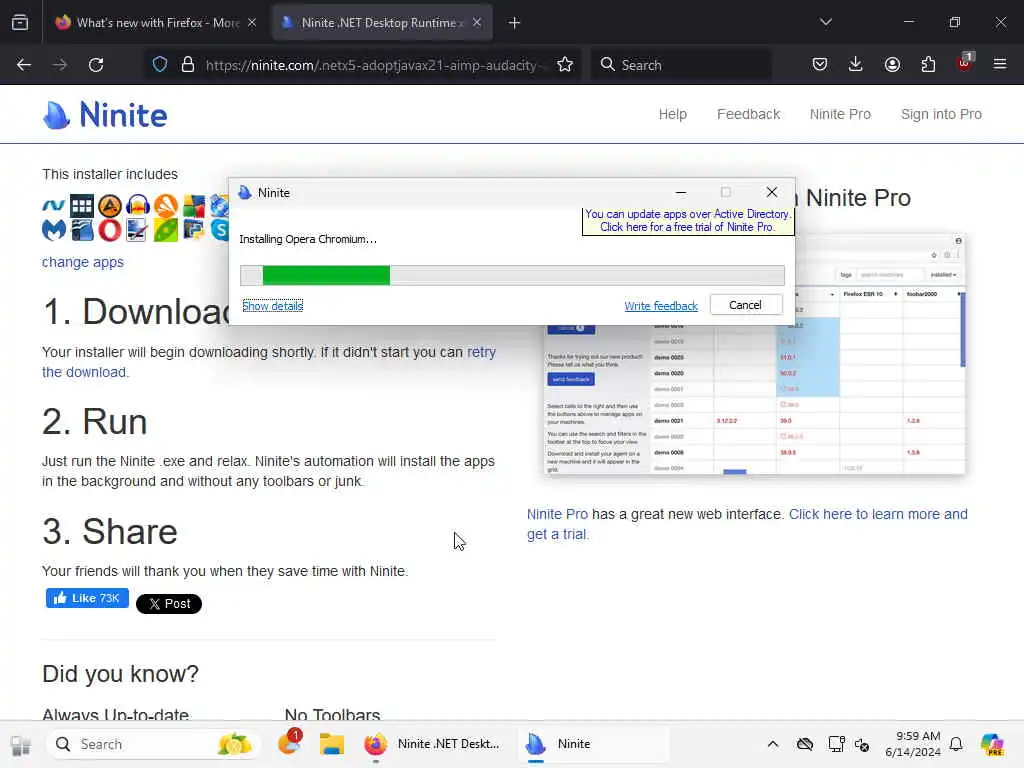Click the Audacity headphones icon
This screenshot has width=1024, height=768.
(138, 206)
